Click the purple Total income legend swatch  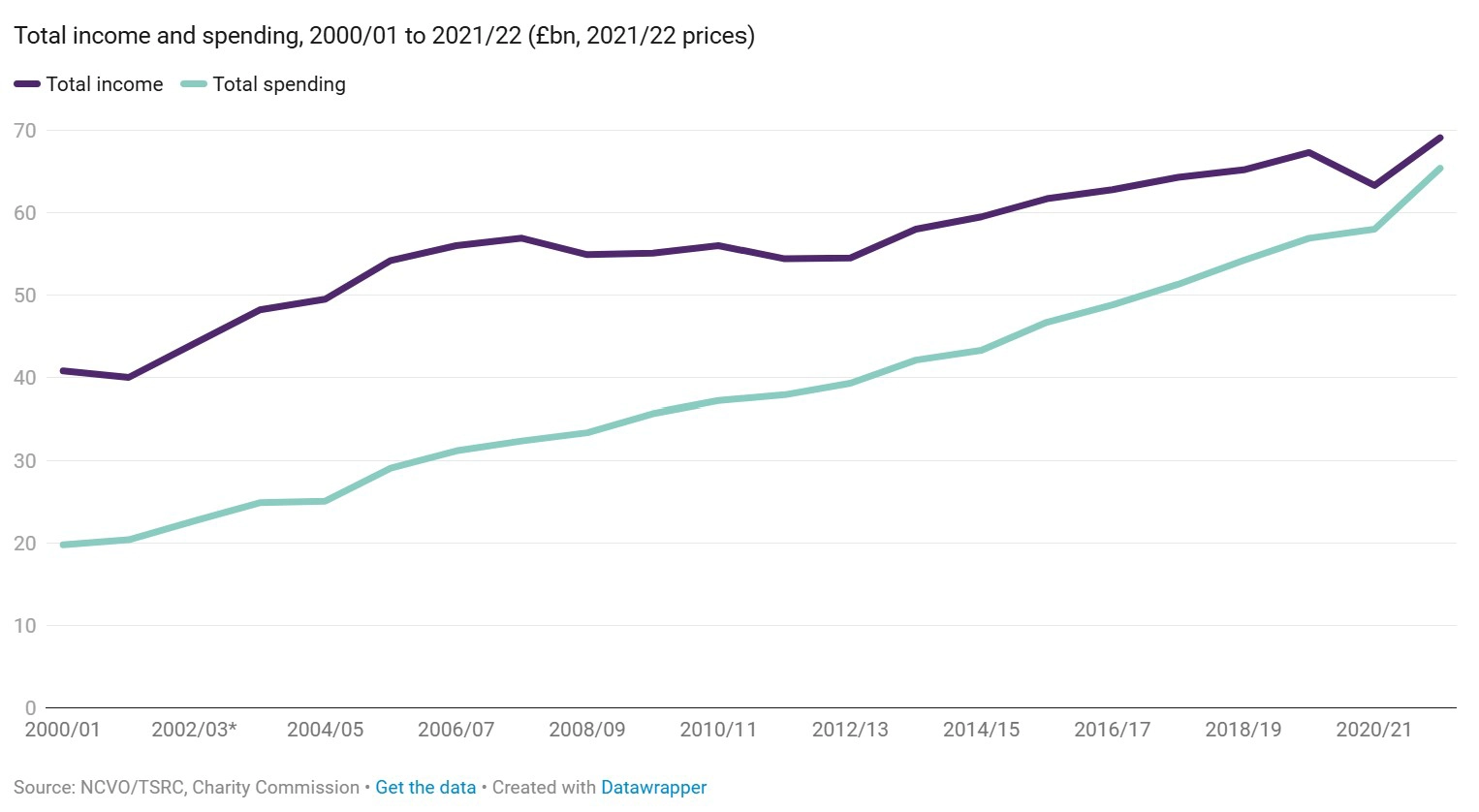27,84
